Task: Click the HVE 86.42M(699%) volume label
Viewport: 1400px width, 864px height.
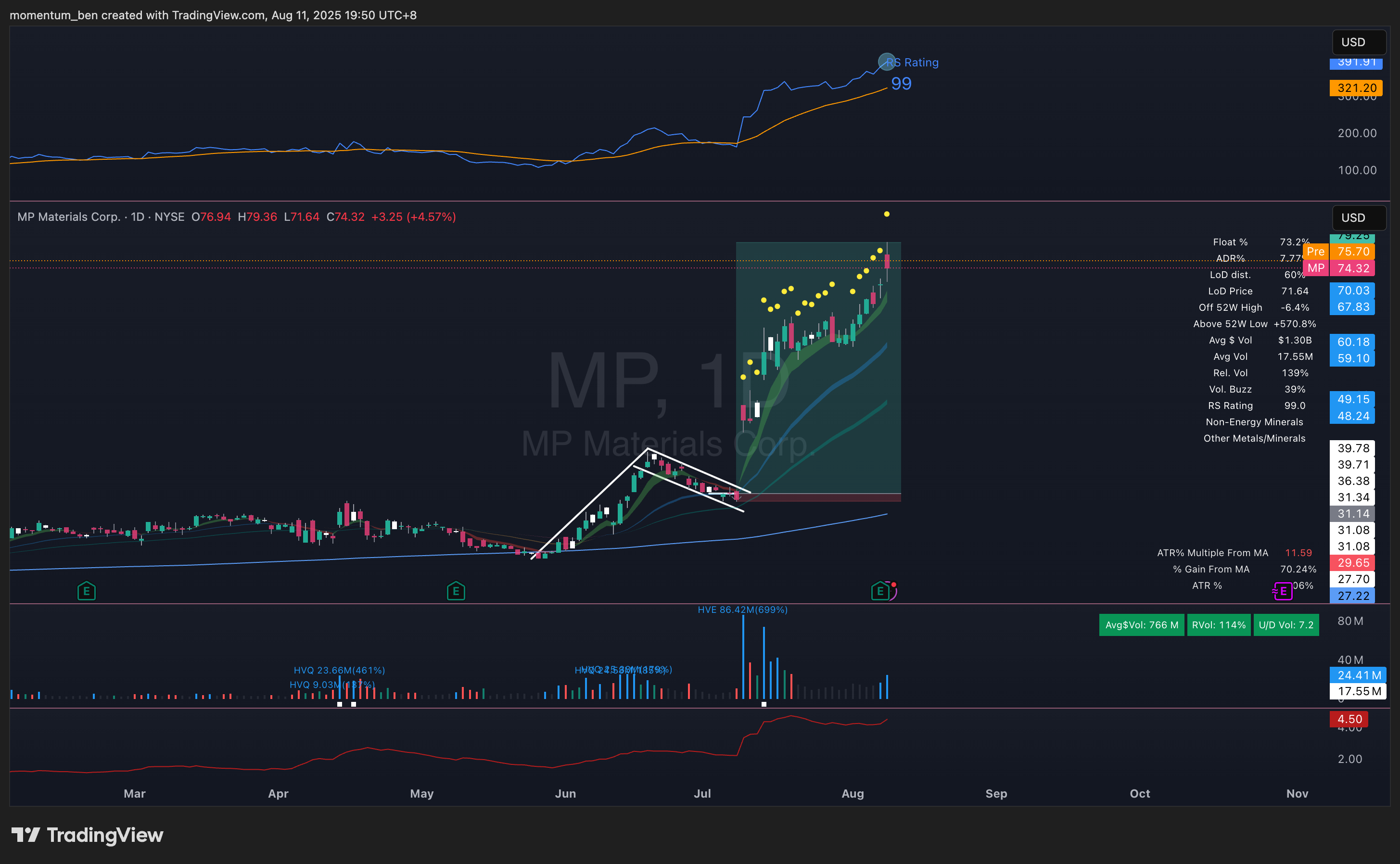Action: tap(742, 610)
